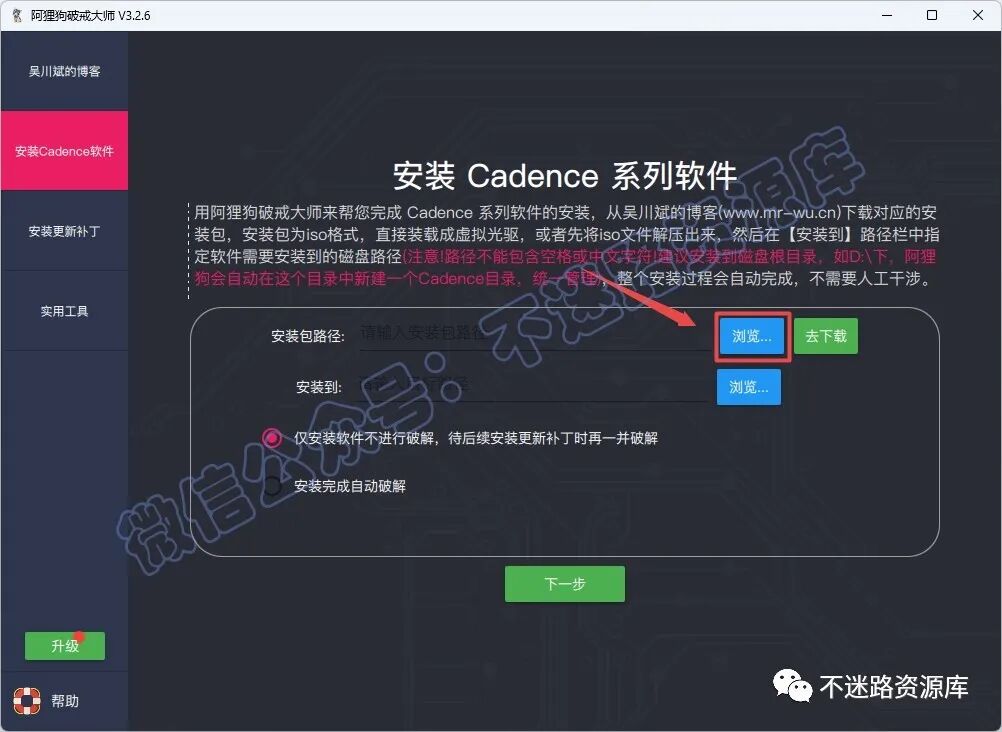Click the 安装包路径: label
Viewport: 1002px width, 732px height.
308,336
